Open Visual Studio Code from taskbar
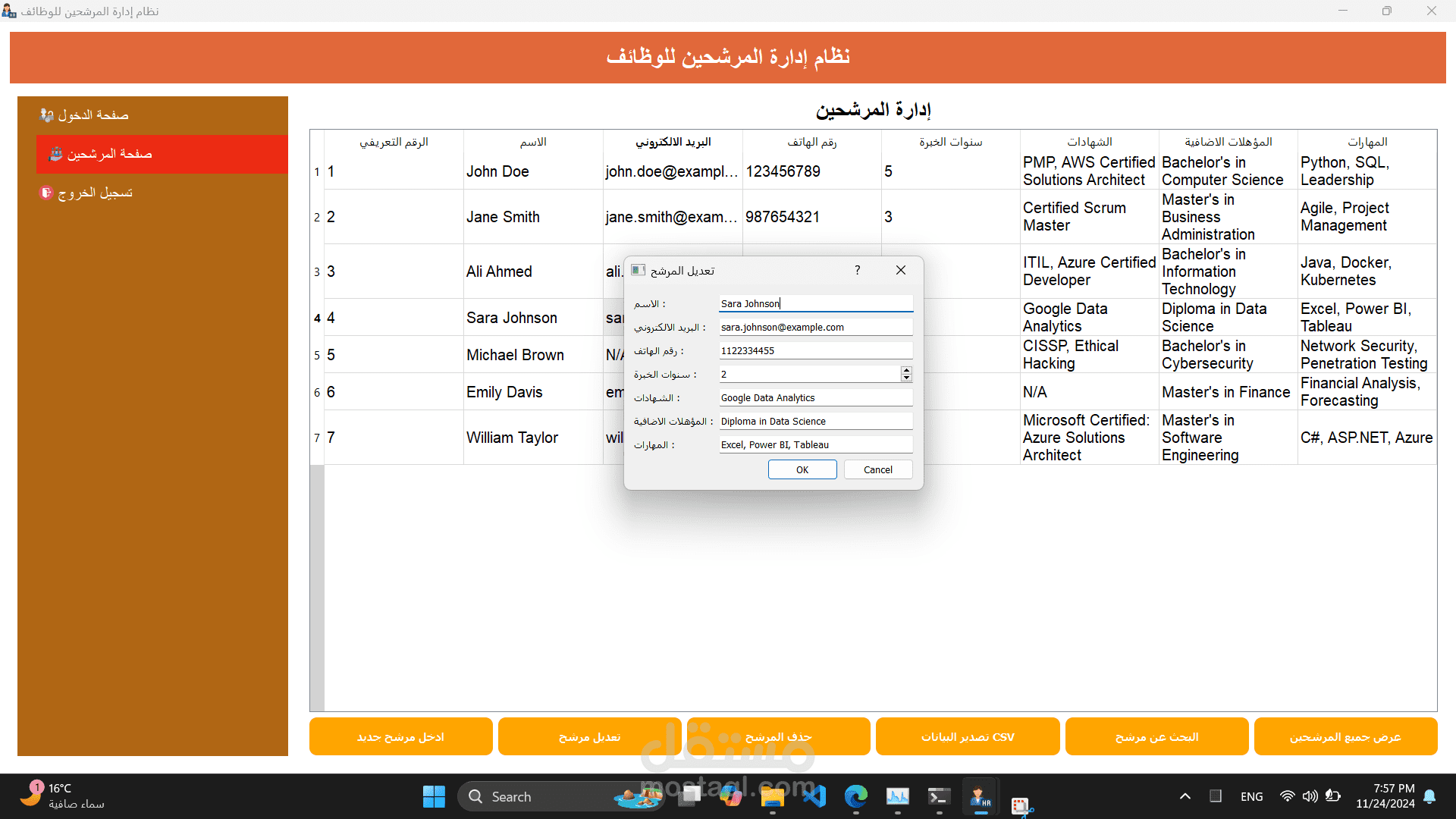Screen dimensions: 1456x819 814,796
